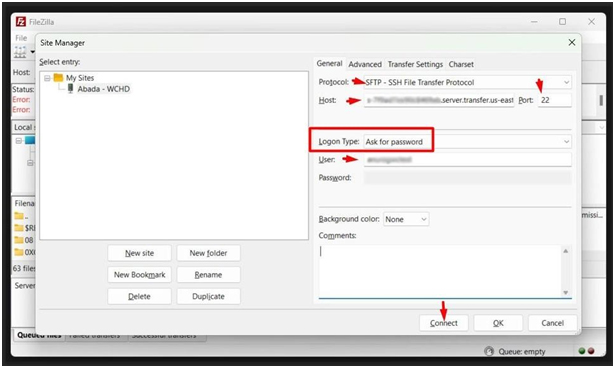
Task: Open the Transfer Settings tab
Action: [x=415, y=64]
